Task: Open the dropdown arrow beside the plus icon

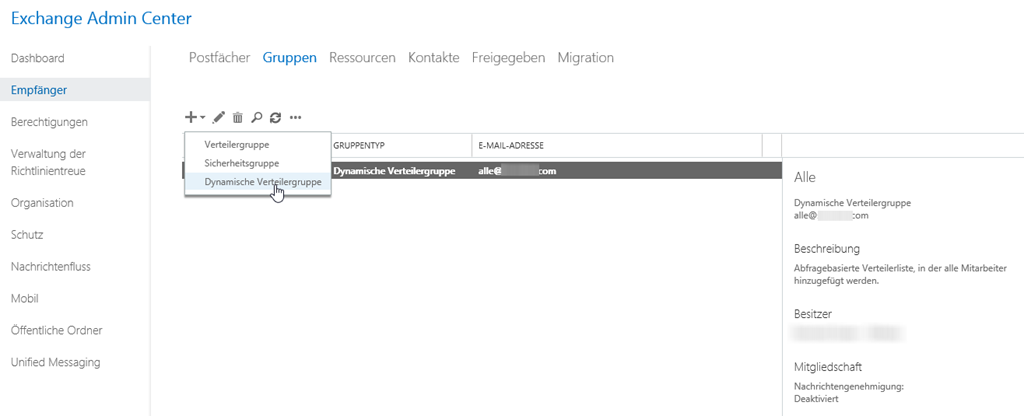Action: pos(202,118)
